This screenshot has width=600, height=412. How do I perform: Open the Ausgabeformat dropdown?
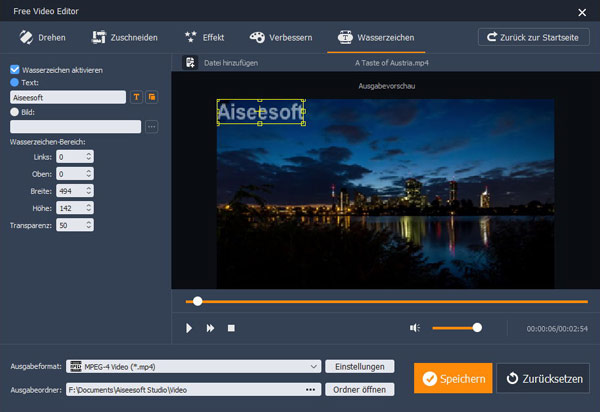point(194,366)
